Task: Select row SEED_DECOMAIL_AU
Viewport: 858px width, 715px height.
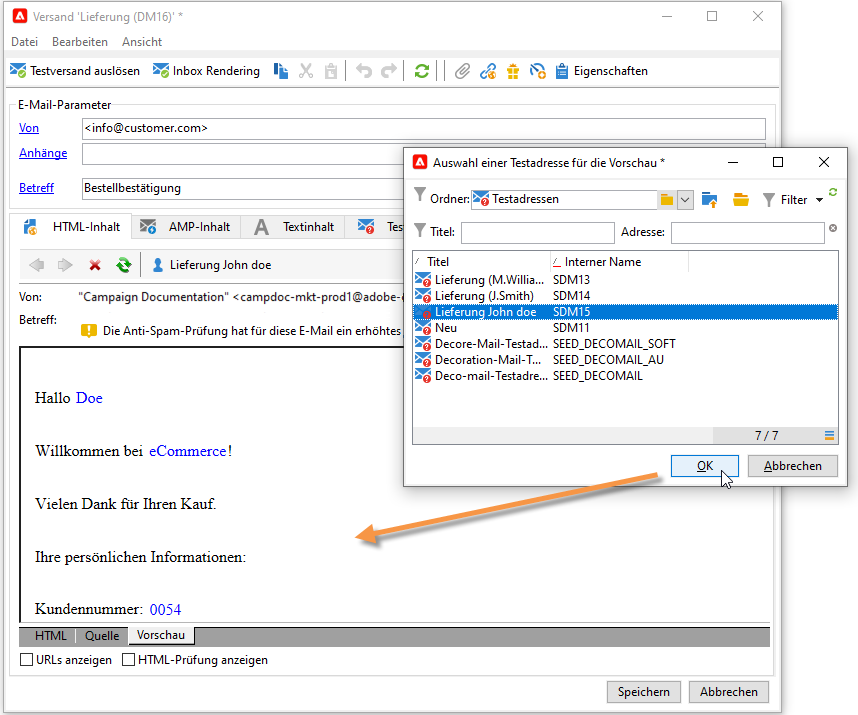Action: pos(625,359)
